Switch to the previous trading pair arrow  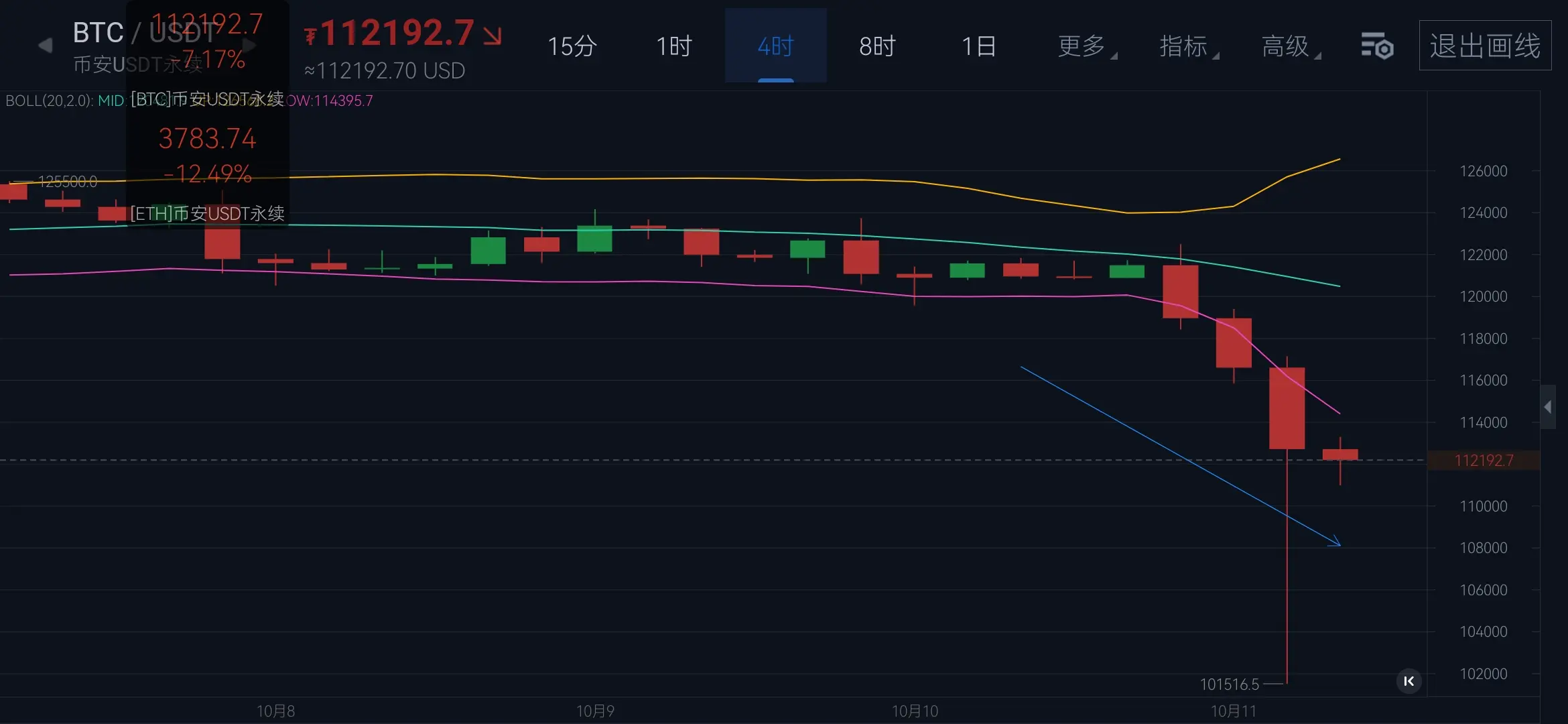(x=45, y=46)
